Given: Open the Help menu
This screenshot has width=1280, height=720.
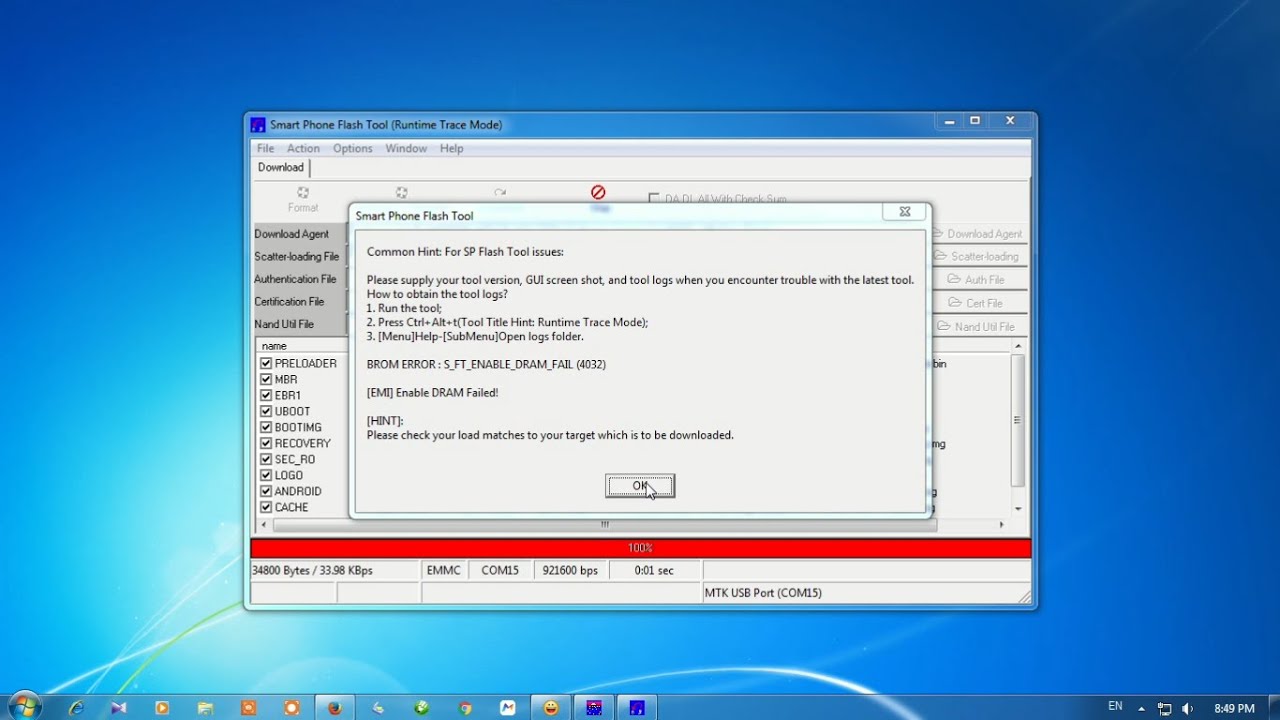Looking at the screenshot, I should 451,148.
